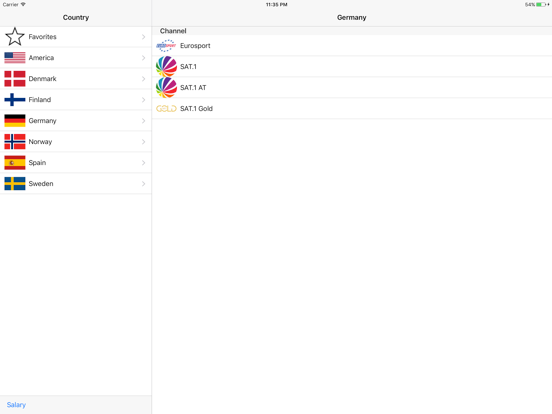This screenshot has width=552, height=414.
Task: Expand Spain using its chevron
Action: (x=144, y=163)
